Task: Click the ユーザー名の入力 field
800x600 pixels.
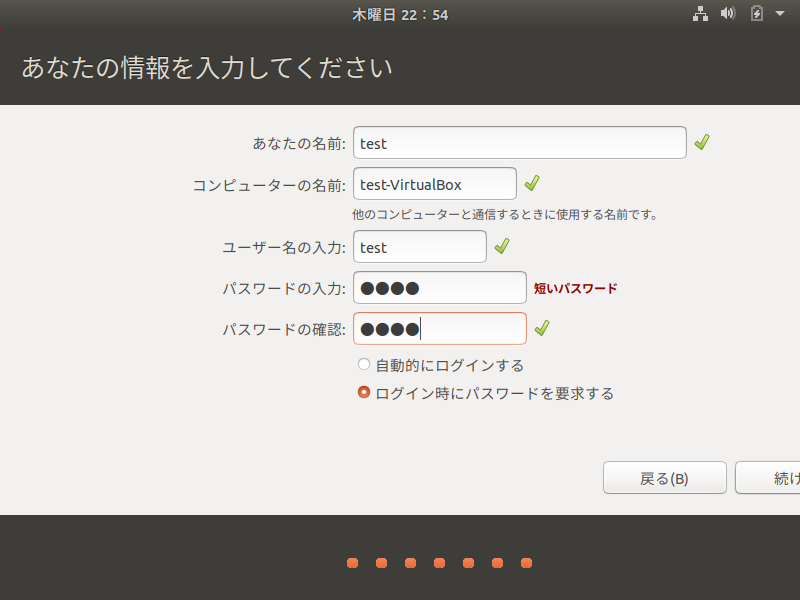Action: pos(419,247)
